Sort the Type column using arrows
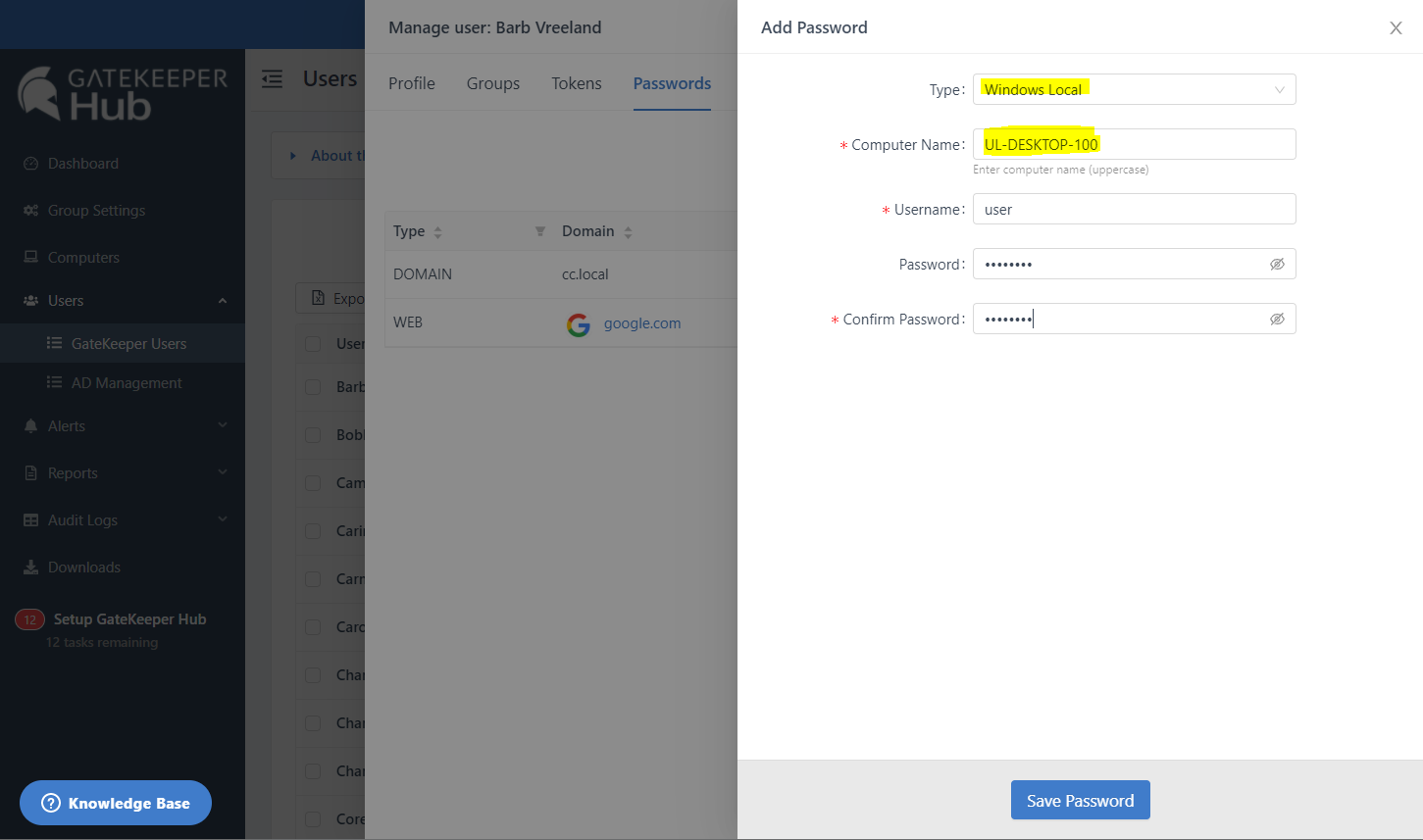 (437, 232)
